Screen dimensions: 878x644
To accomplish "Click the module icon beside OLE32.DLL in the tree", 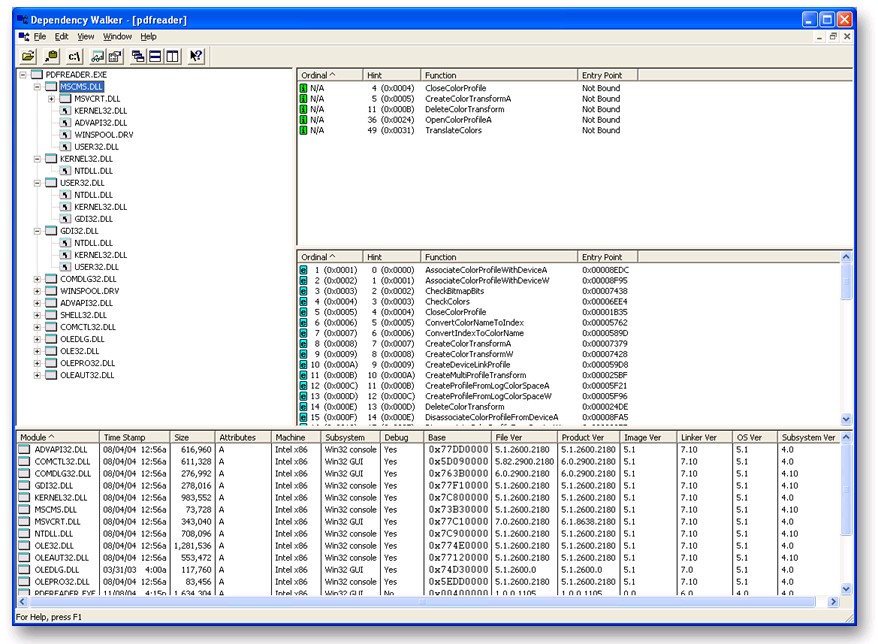I will (x=52, y=351).
